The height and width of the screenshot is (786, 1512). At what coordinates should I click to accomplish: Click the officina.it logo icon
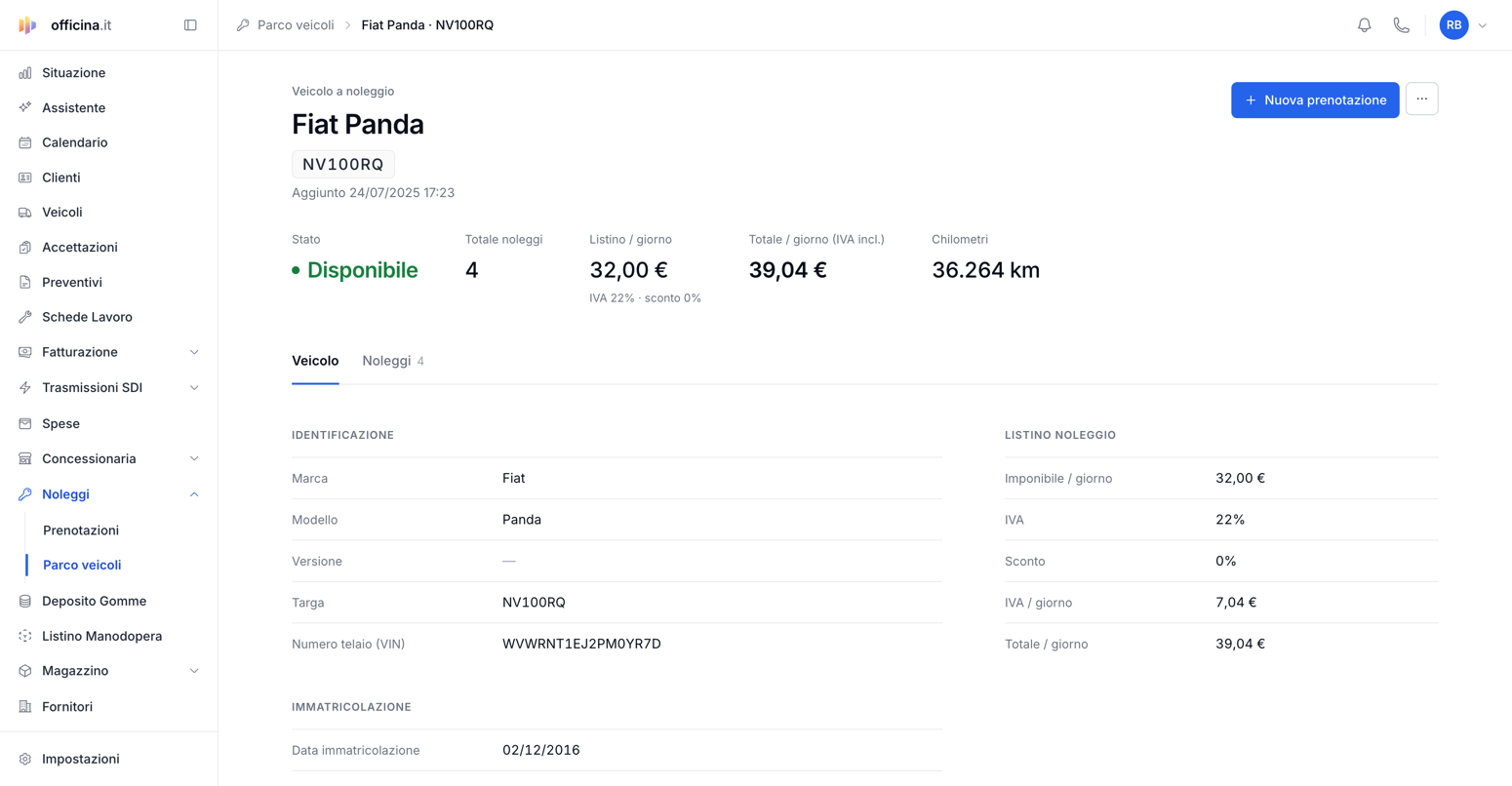(x=27, y=25)
